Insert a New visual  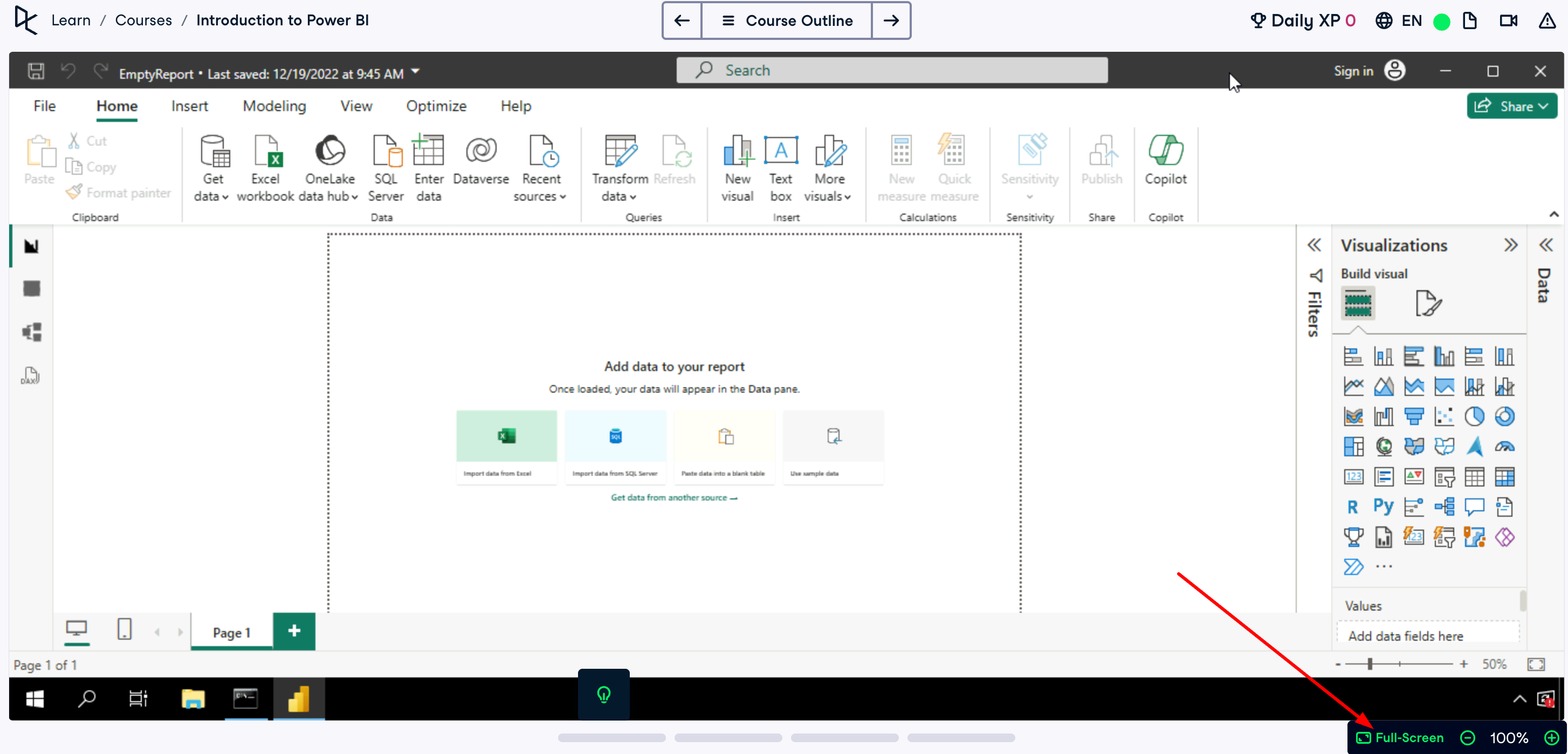point(738,168)
